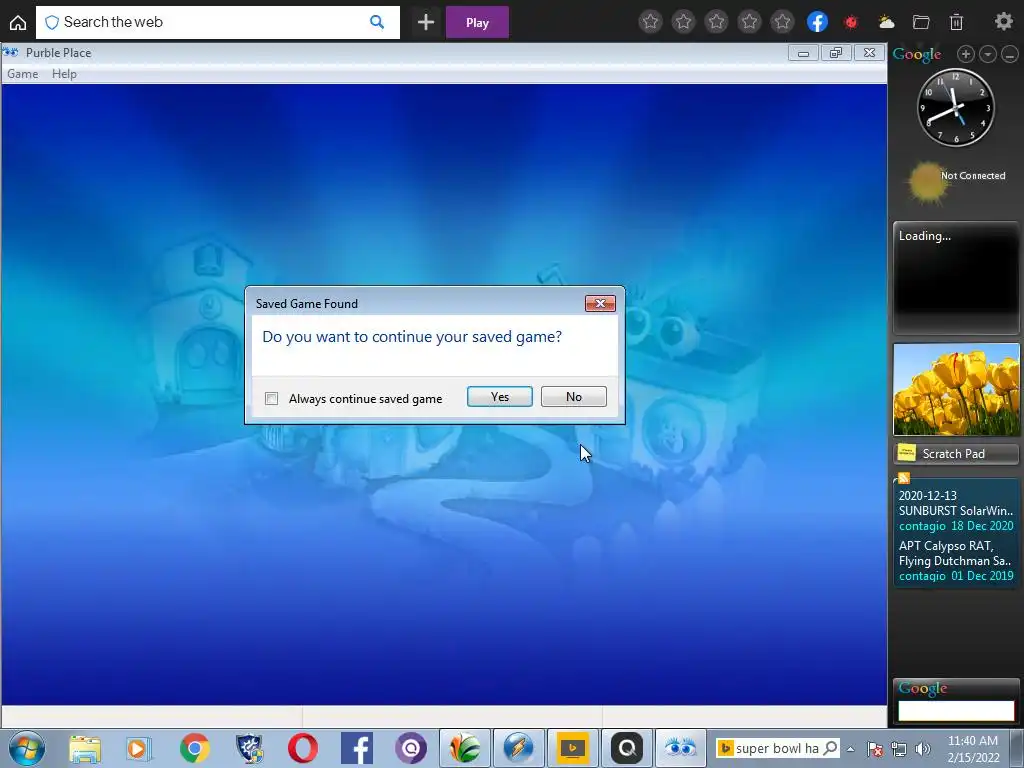Click the Not Connected weather gadget
The height and width of the screenshot is (768, 1024).
point(957,182)
